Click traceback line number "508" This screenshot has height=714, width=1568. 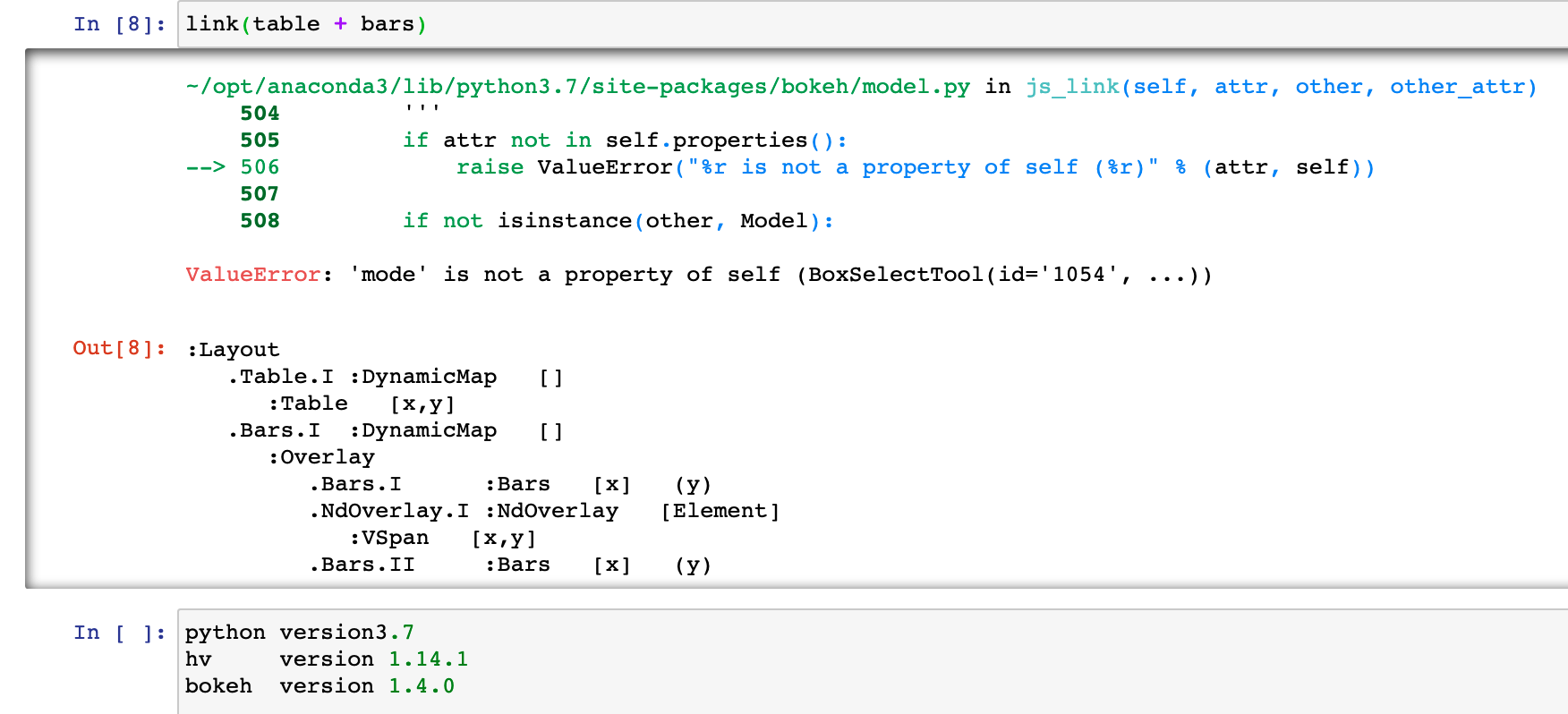coord(260,221)
